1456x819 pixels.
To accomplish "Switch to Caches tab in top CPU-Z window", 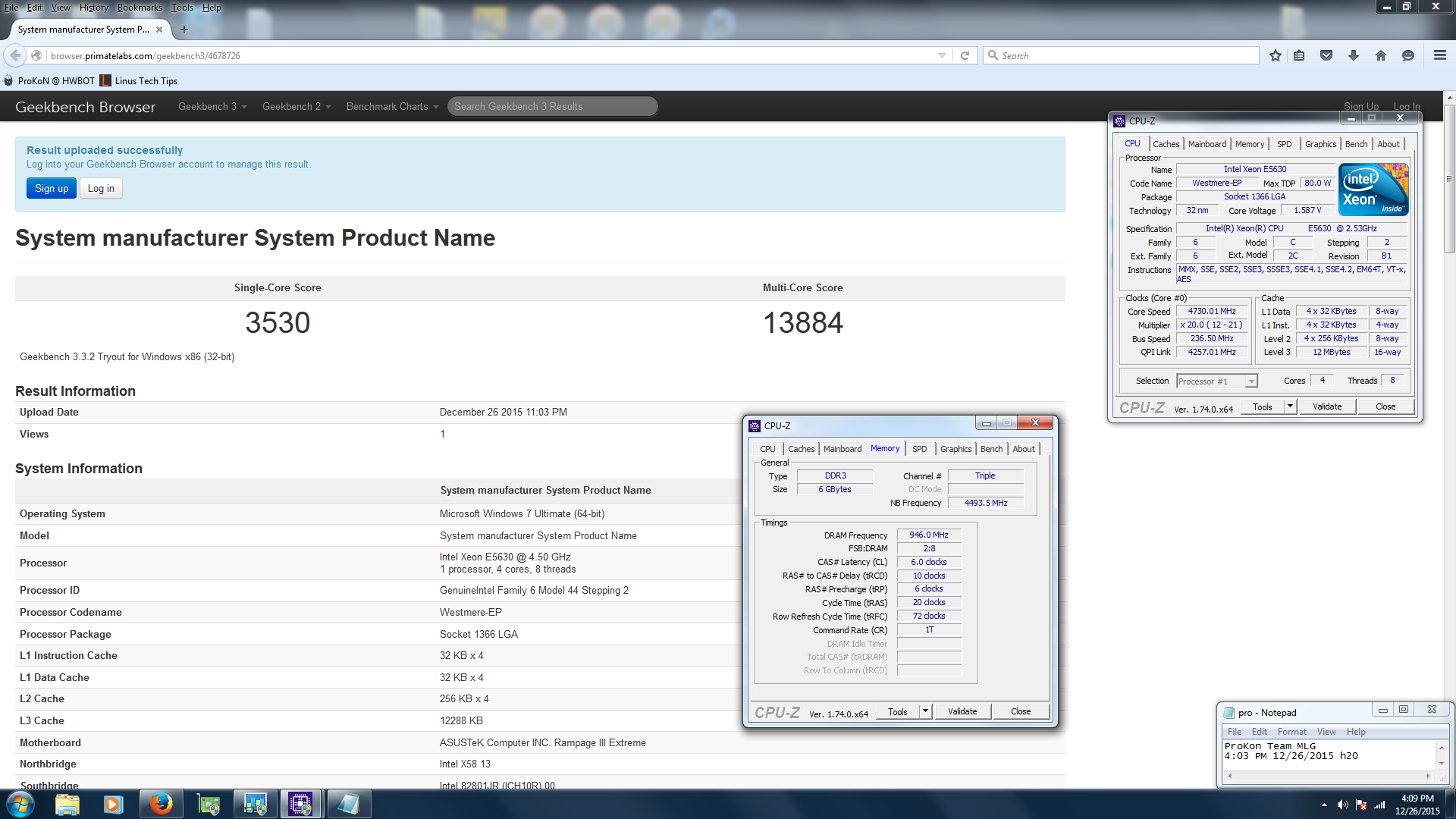I will pyautogui.click(x=1166, y=144).
